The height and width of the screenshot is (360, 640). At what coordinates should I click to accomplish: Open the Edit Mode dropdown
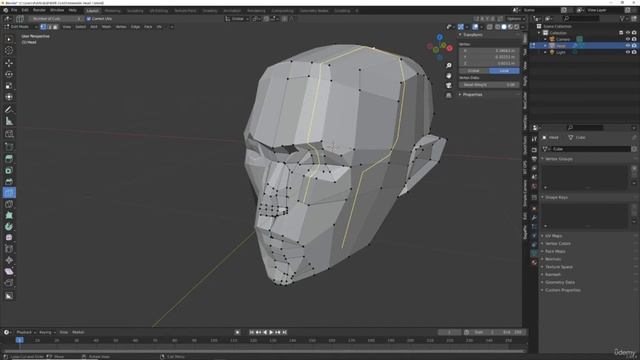[20, 27]
